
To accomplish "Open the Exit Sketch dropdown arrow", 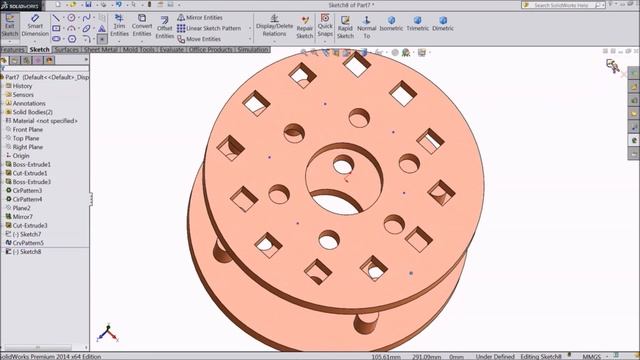I will pyautogui.click(x=10, y=42).
